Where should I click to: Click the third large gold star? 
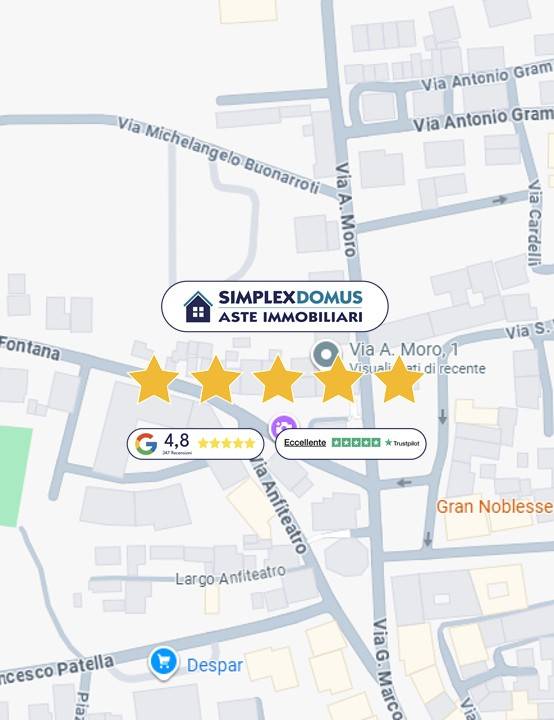[x=277, y=380]
